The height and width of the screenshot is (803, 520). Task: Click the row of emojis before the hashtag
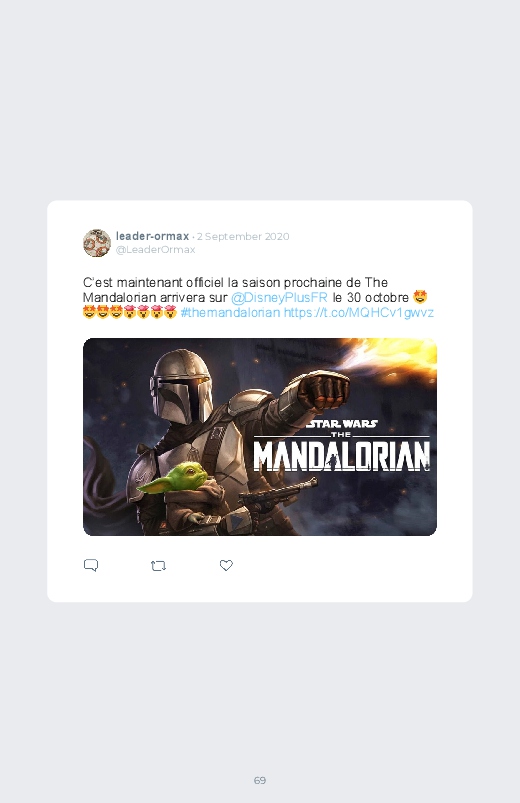pos(130,312)
